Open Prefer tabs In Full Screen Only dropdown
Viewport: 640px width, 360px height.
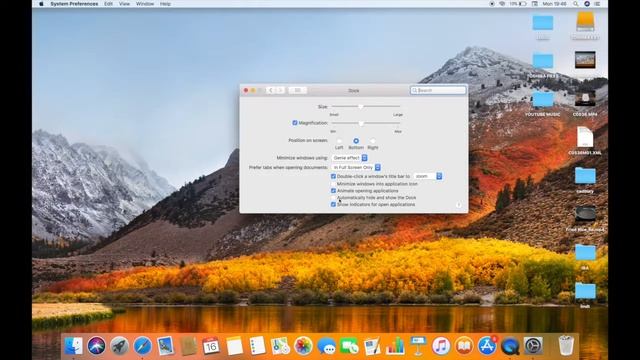pos(356,167)
